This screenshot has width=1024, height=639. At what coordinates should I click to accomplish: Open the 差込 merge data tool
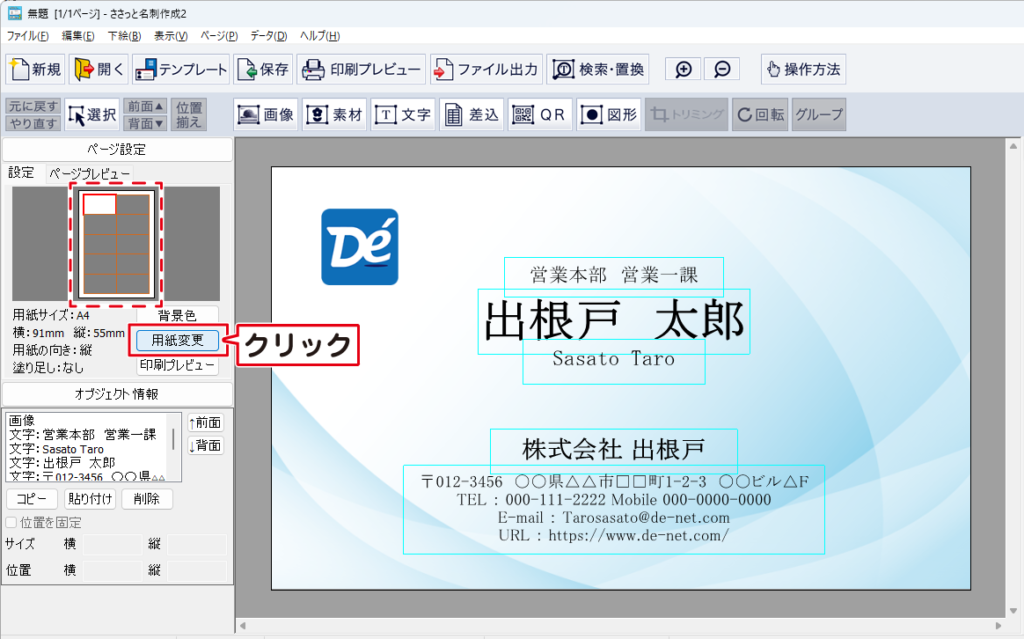click(472, 115)
